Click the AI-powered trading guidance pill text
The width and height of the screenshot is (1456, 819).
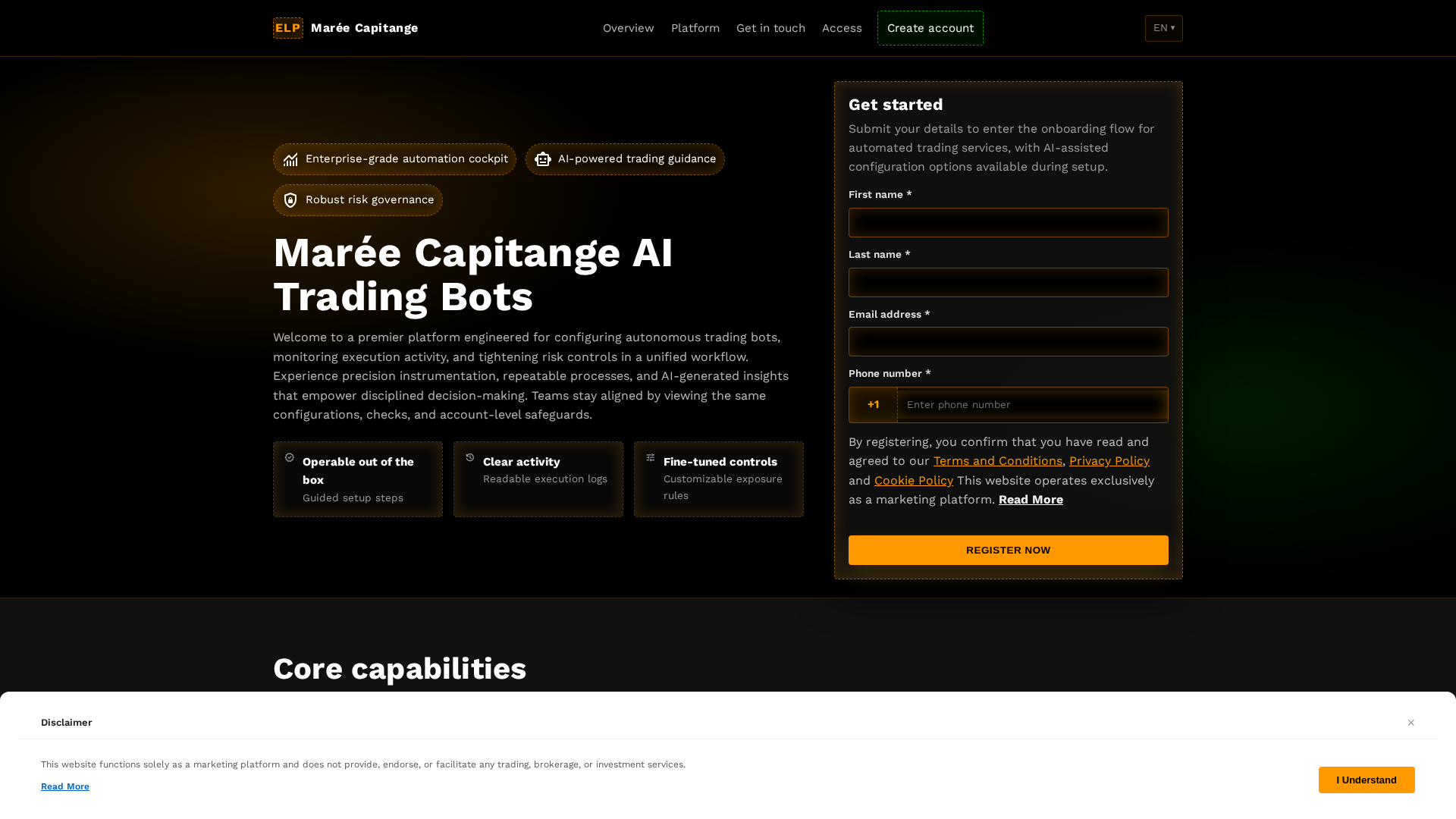tap(637, 159)
